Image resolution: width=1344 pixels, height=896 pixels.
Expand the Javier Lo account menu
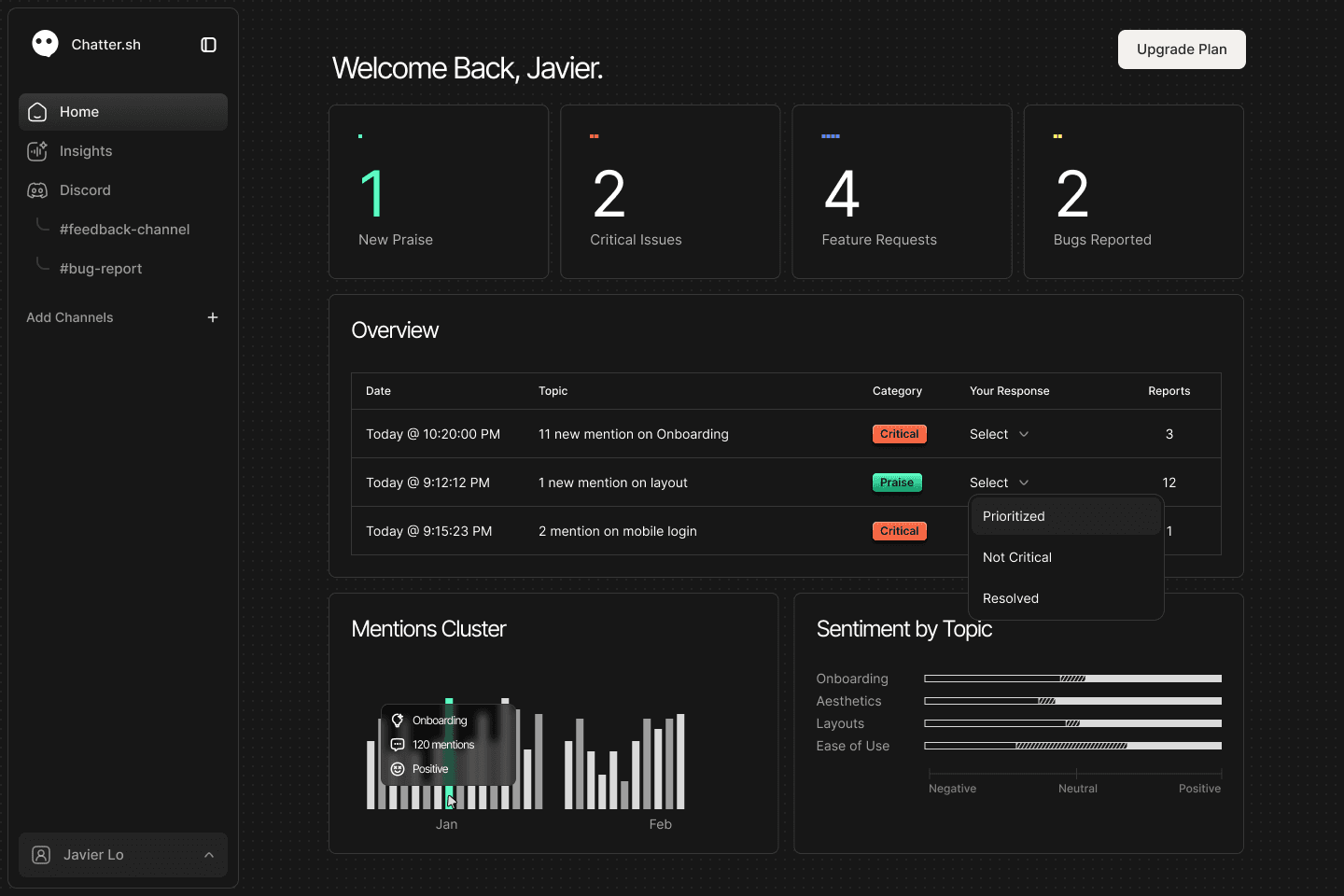[208, 855]
